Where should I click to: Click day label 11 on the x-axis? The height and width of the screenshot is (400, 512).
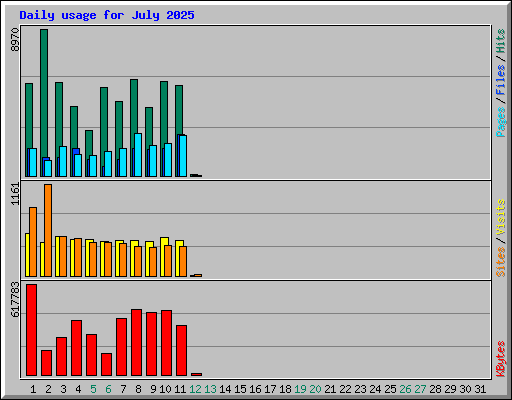pos(180,389)
